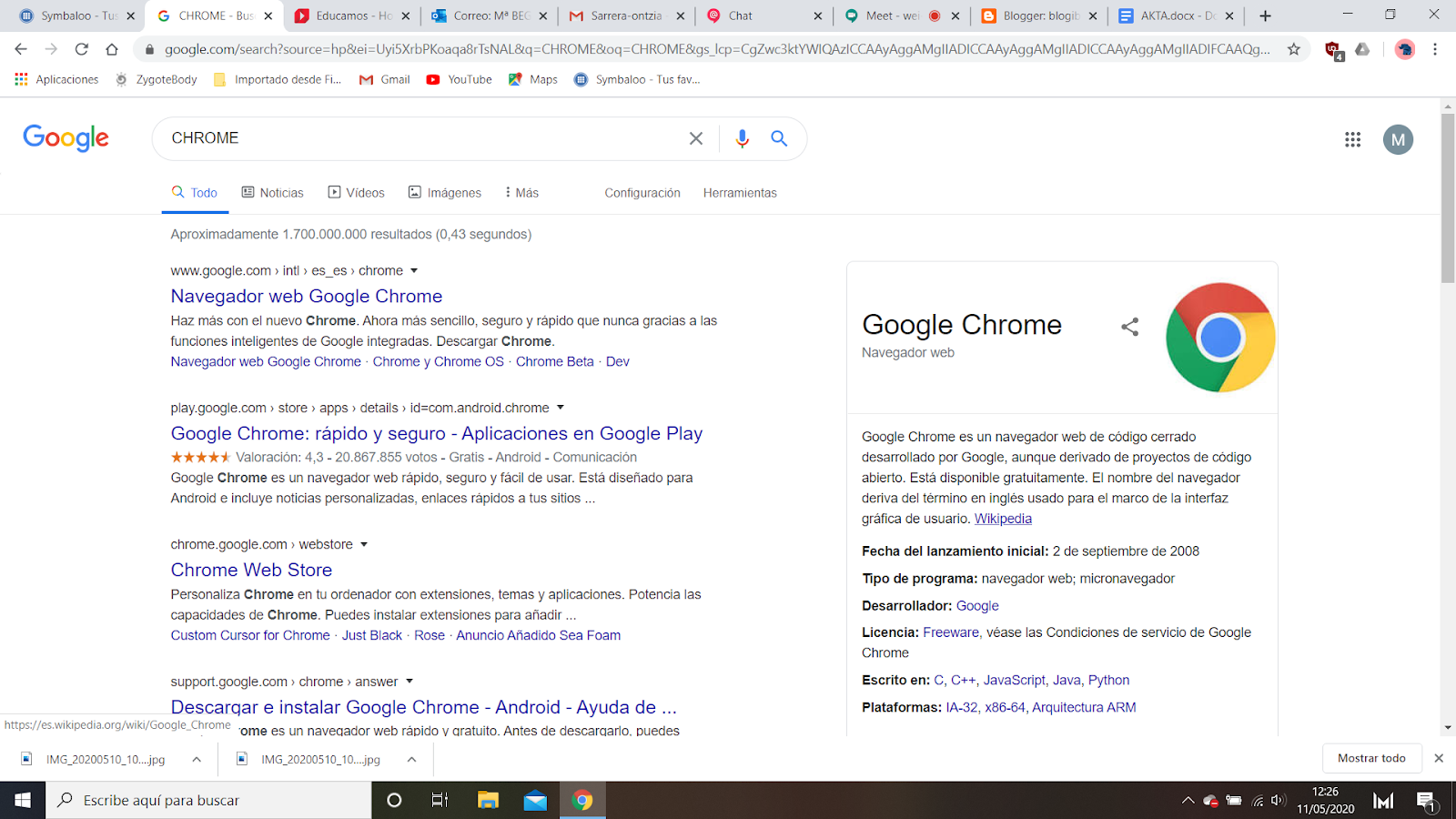Screen dimensions: 1456x819
Task: Open dropdown next to chrome.google.com webstore URL
Action: 364,544
